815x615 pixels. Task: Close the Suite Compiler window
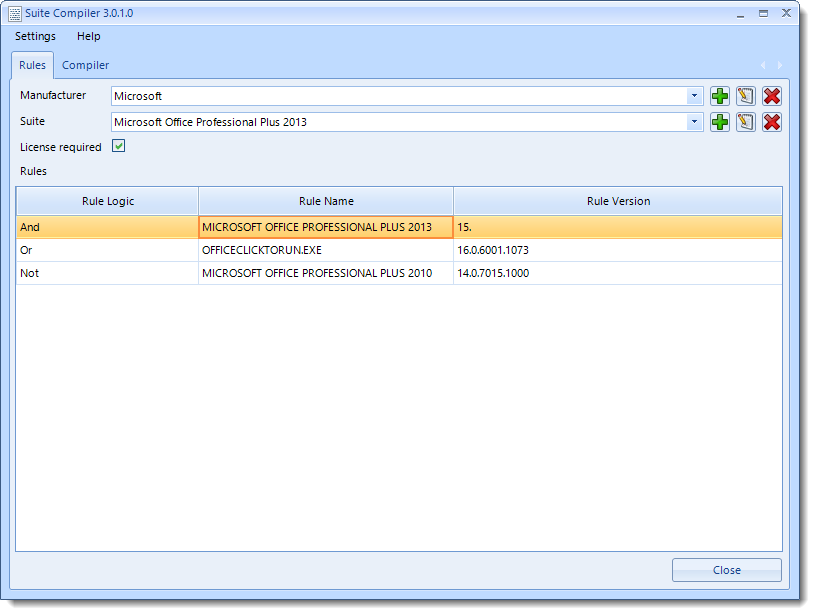[786, 14]
